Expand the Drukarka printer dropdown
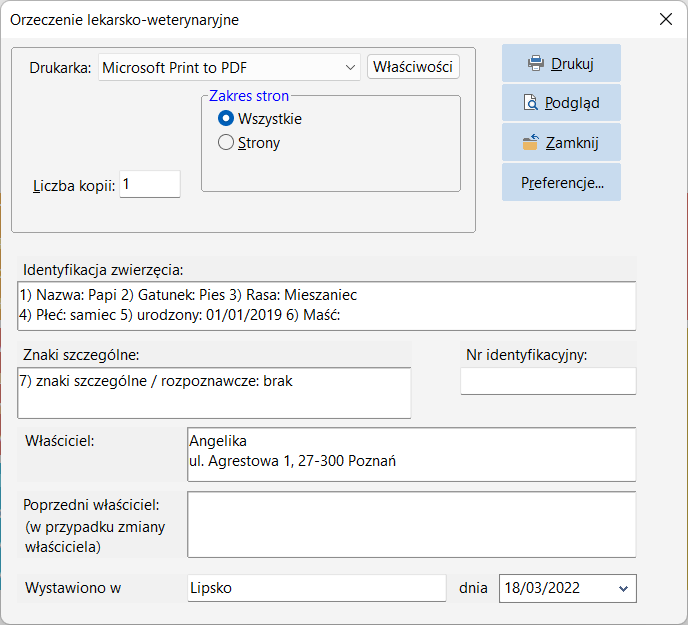Screen dimensions: 688x625 point(350,68)
